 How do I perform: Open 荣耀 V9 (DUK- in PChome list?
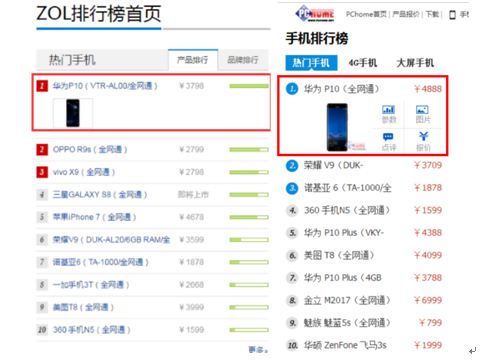coord(333,165)
